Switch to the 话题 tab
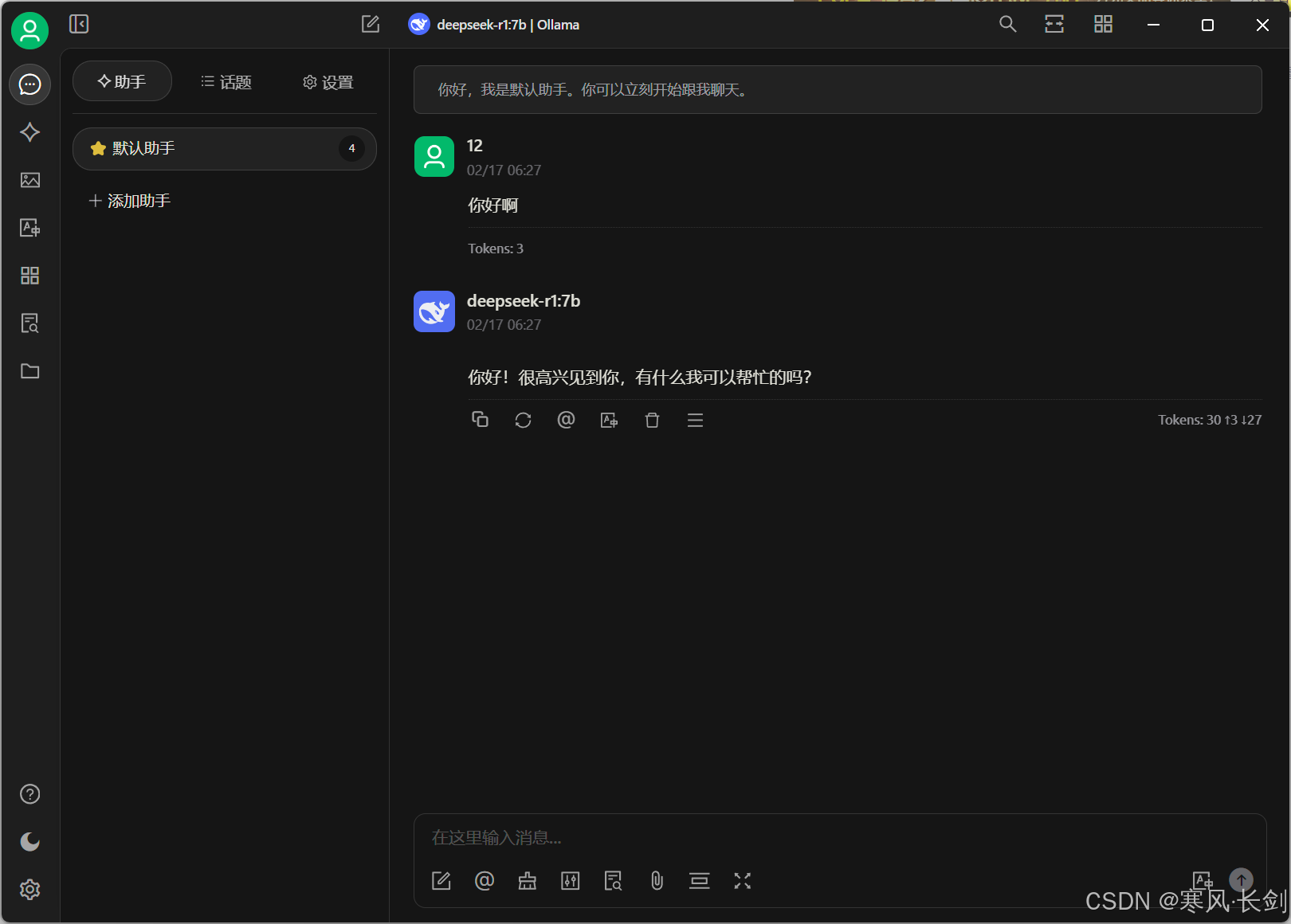The height and width of the screenshot is (924, 1291). 226,81
